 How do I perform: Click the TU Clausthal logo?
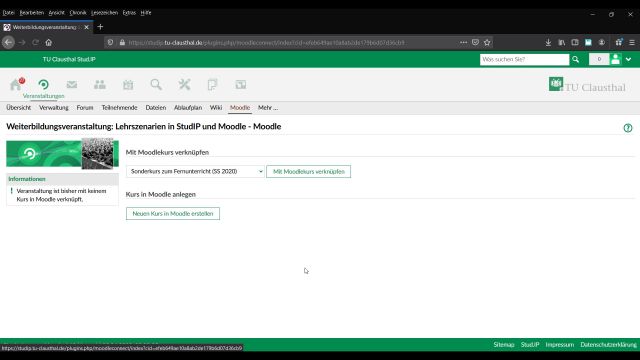click(587, 85)
